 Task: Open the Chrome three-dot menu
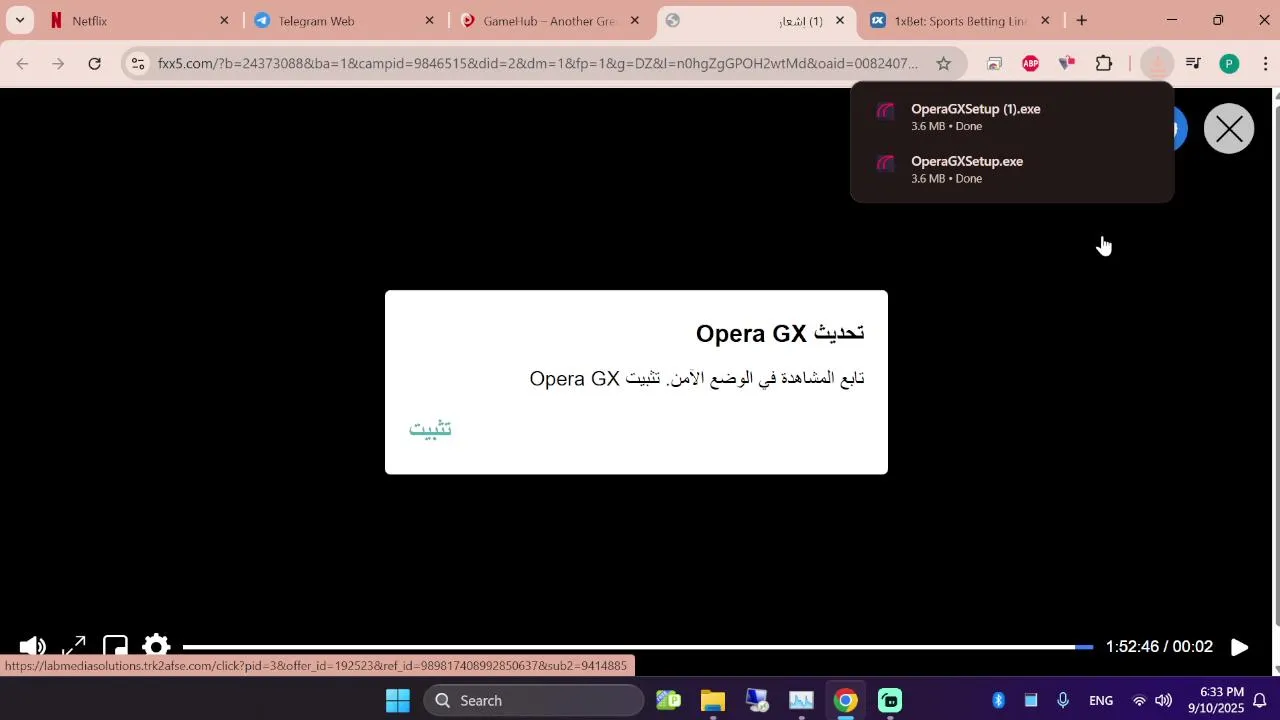click(1265, 63)
